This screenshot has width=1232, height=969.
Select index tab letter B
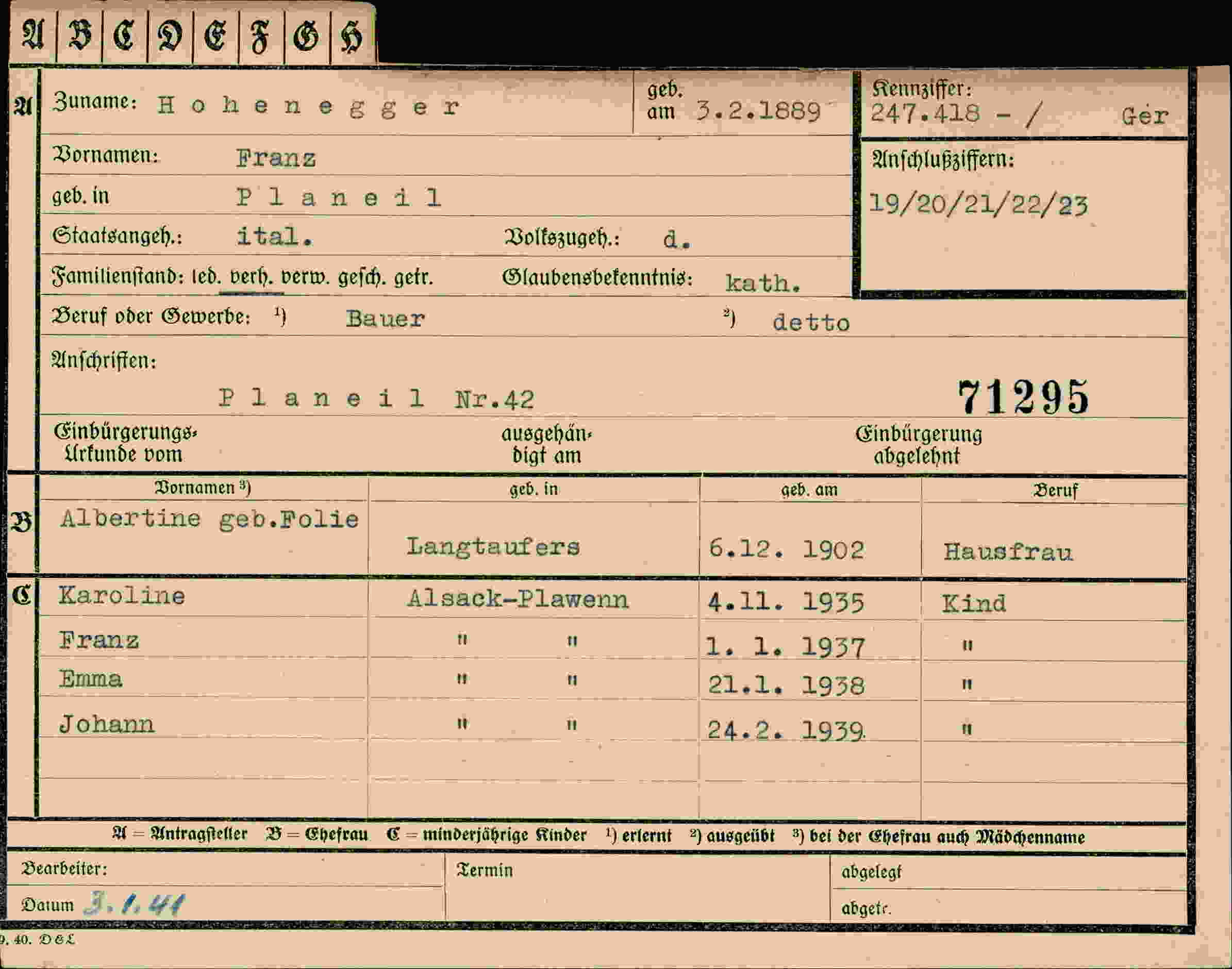coord(79,35)
